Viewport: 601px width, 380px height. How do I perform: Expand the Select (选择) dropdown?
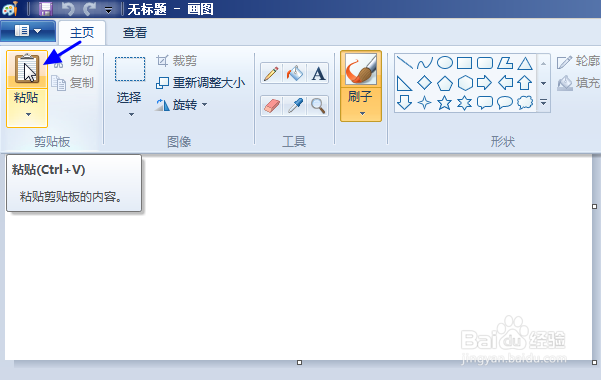pos(131,114)
